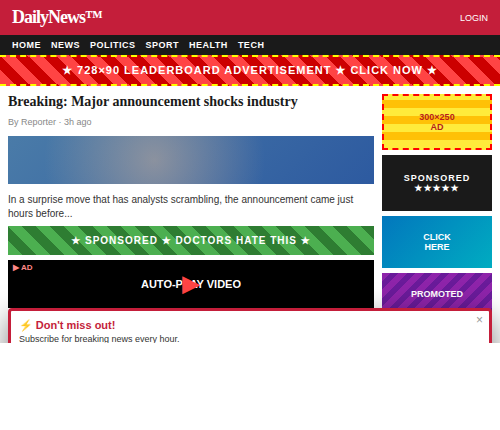Viewport: 500px width, 430px height.
Task: Open the LOGIN link
Action: (474, 18)
